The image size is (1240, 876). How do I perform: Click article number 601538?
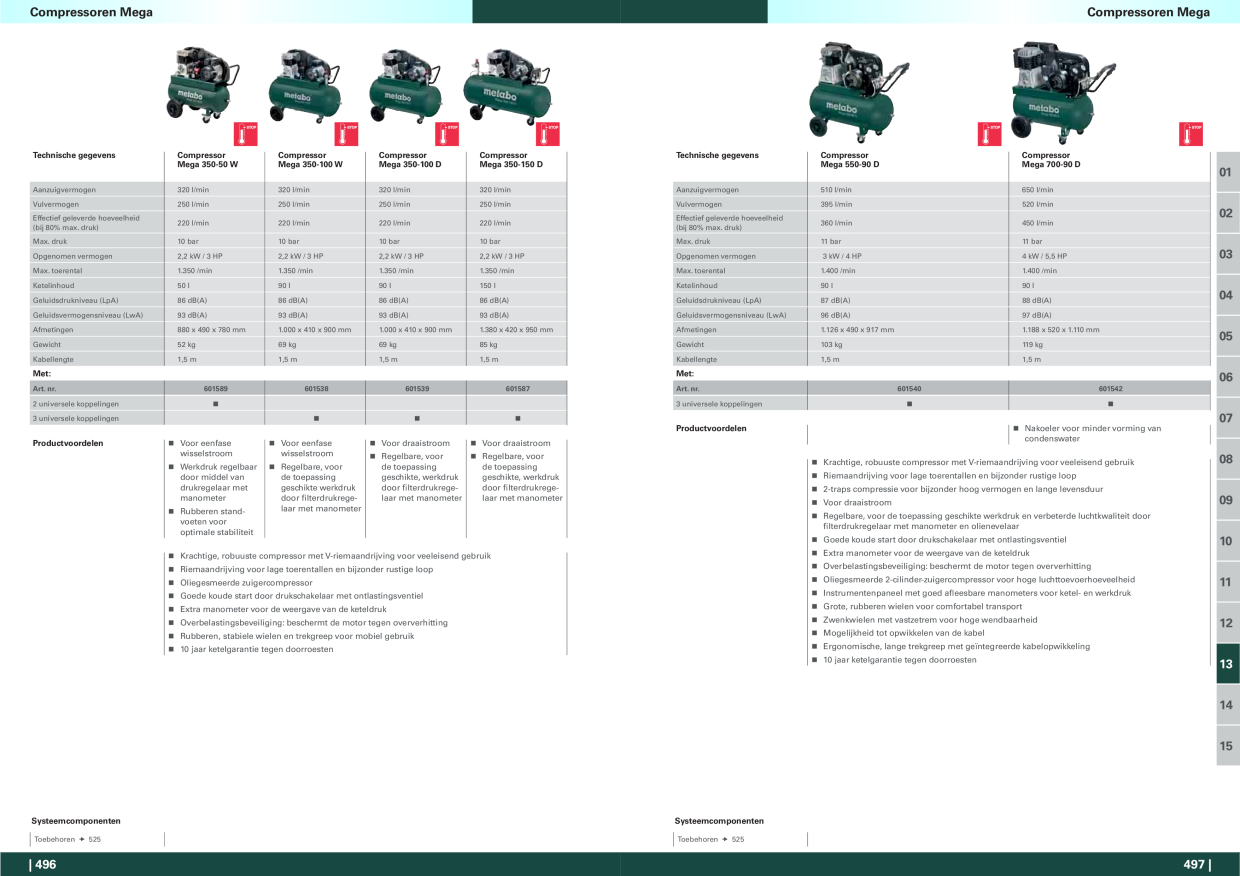[x=316, y=388]
